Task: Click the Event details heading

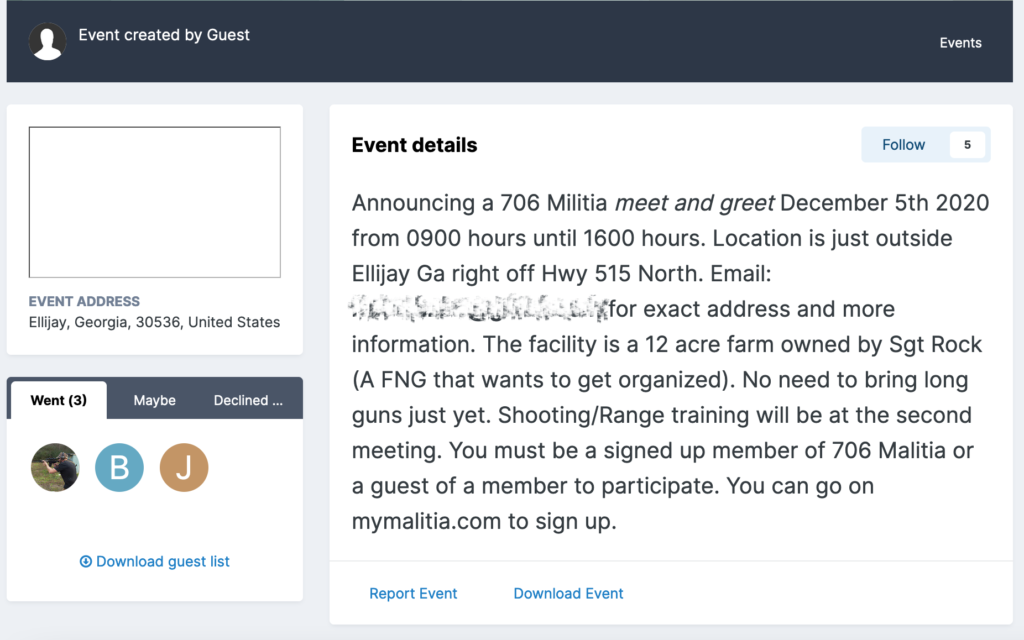Action: [x=415, y=145]
